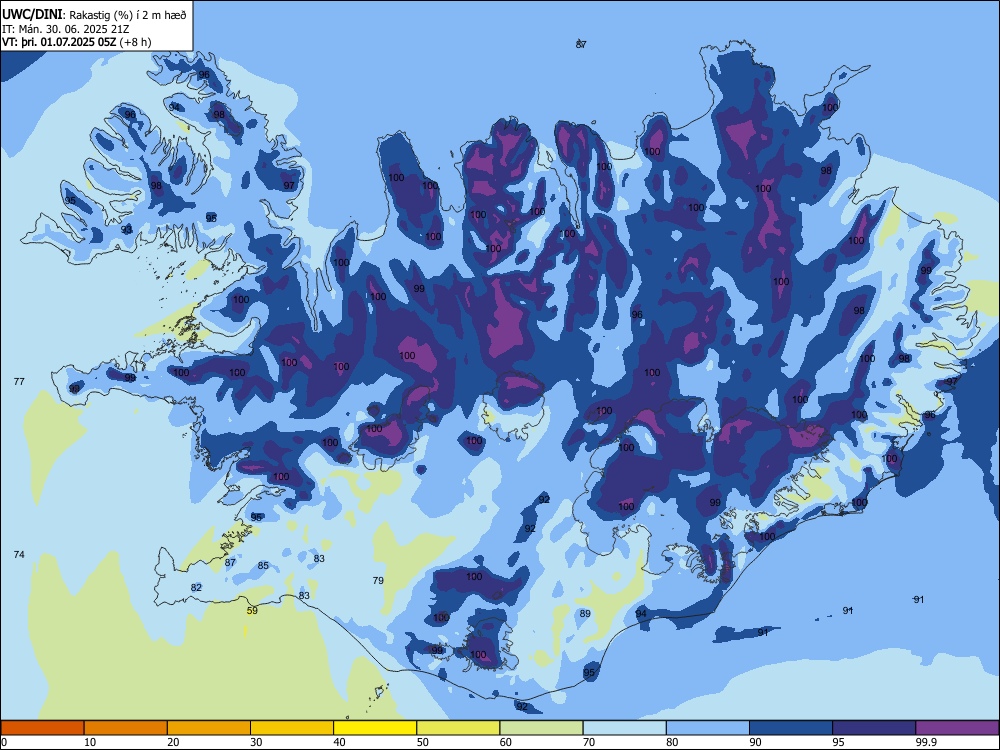Click the dark orange 0–10 legend swatch
Screen dimensions: 1000x750
click(x=42, y=728)
